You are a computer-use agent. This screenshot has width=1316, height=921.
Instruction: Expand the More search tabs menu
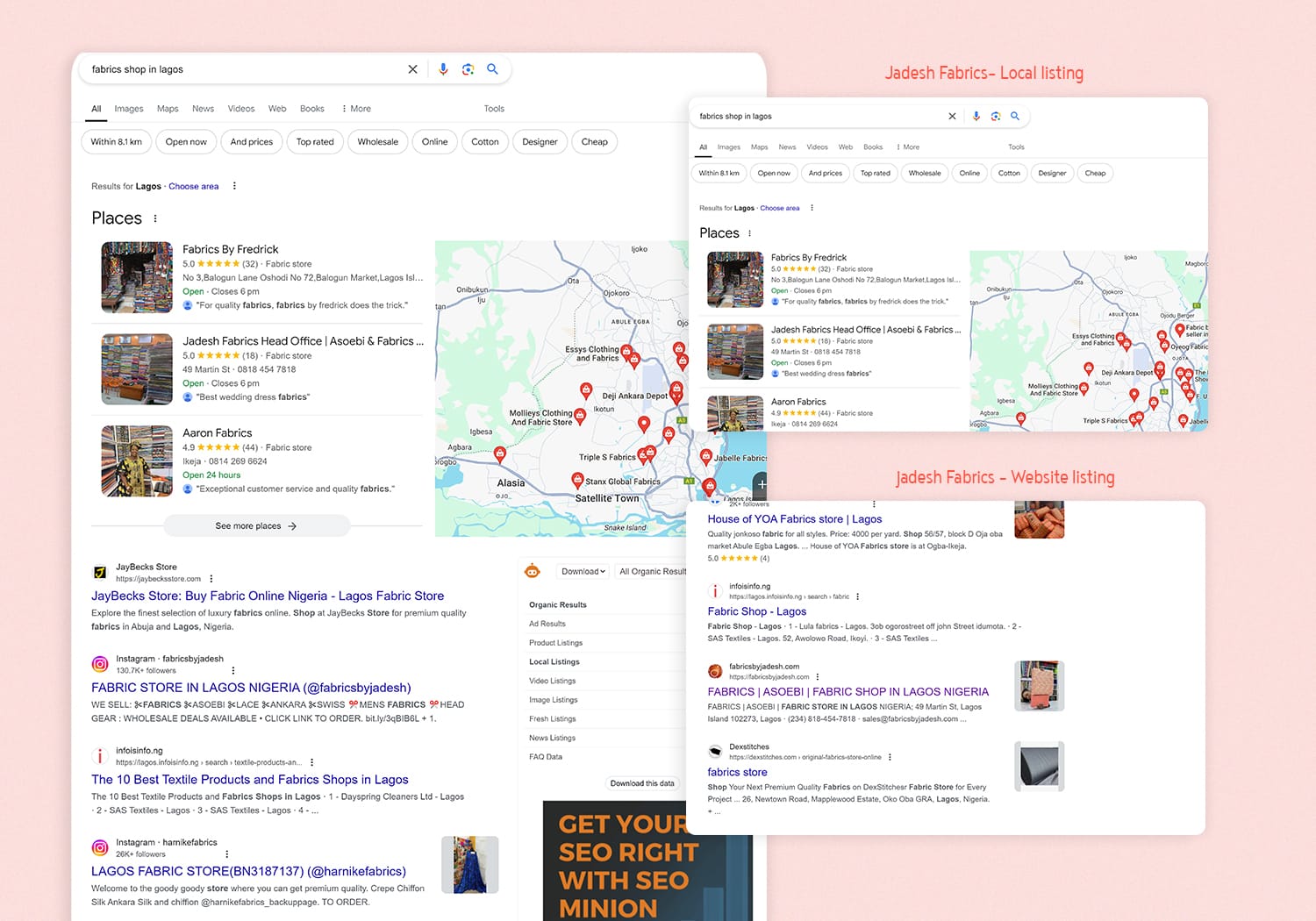356,109
